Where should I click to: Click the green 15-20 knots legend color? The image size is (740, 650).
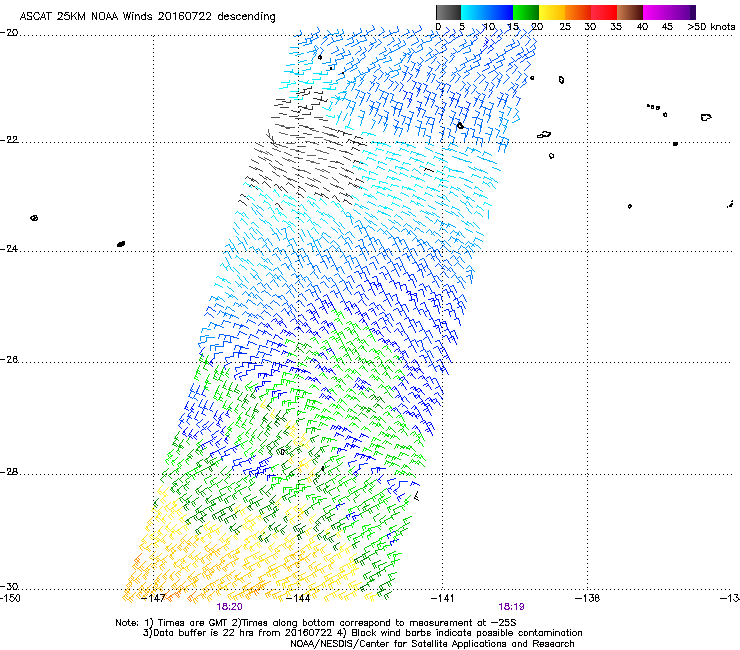pos(526,12)
